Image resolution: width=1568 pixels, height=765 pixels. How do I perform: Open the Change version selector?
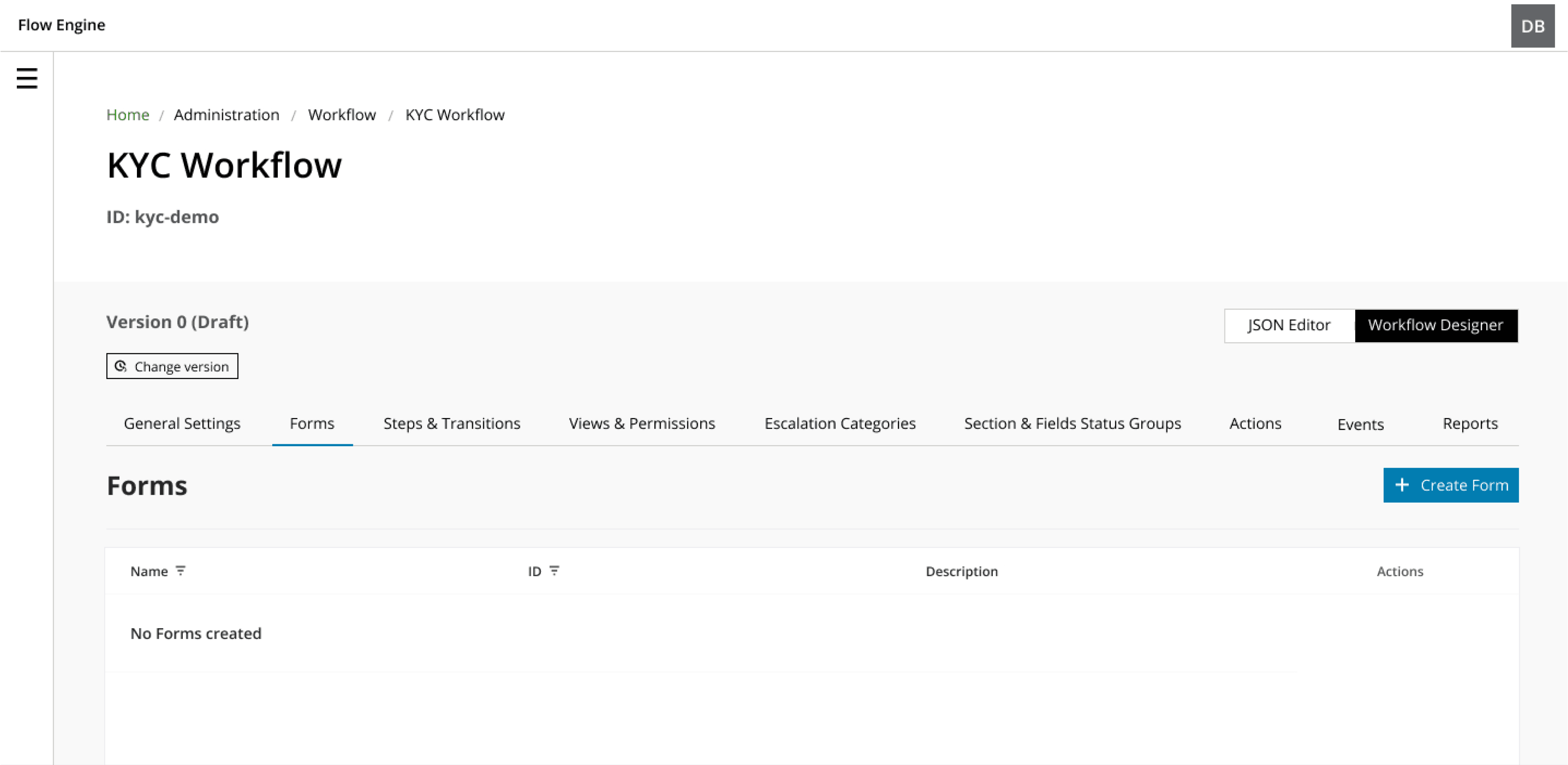[172, 366]
